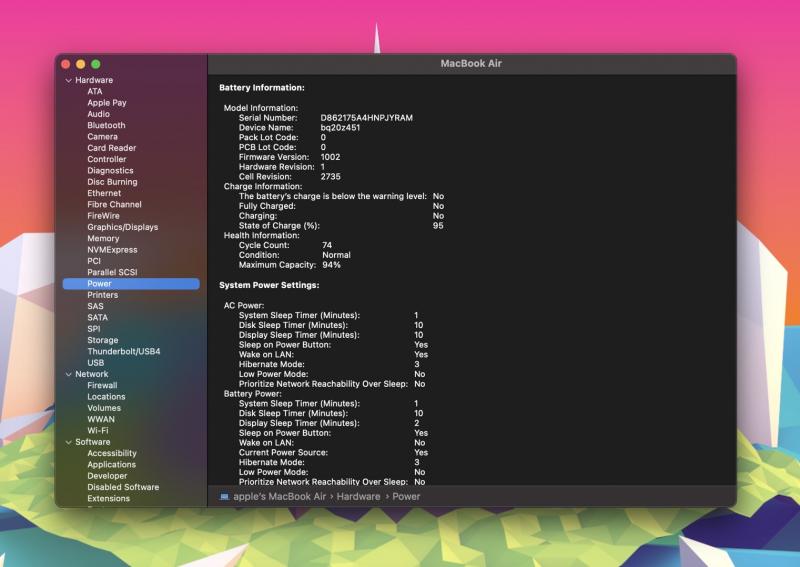Viewport: 800px width, 567px height.
Task: Click Hardware in the bottom path bar
Action: (x=358, y=497)
